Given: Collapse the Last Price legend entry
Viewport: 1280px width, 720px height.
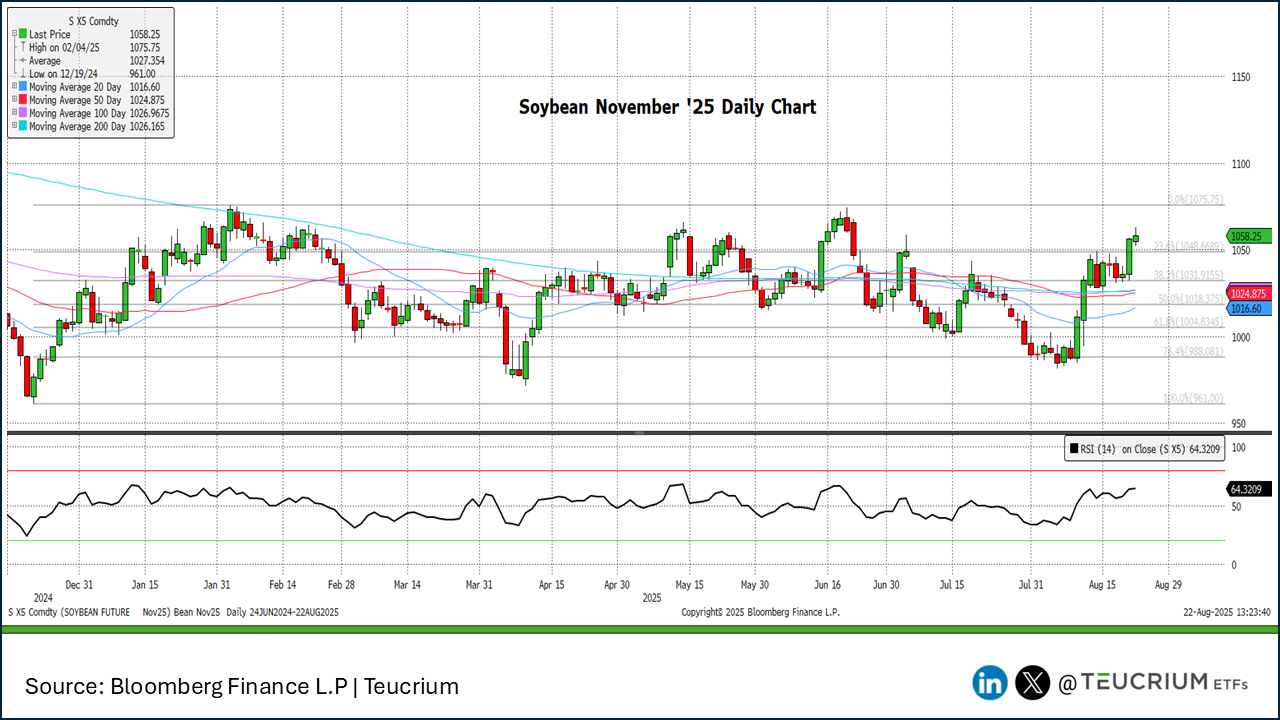Looking at the screenshot, I should (13, 34).
